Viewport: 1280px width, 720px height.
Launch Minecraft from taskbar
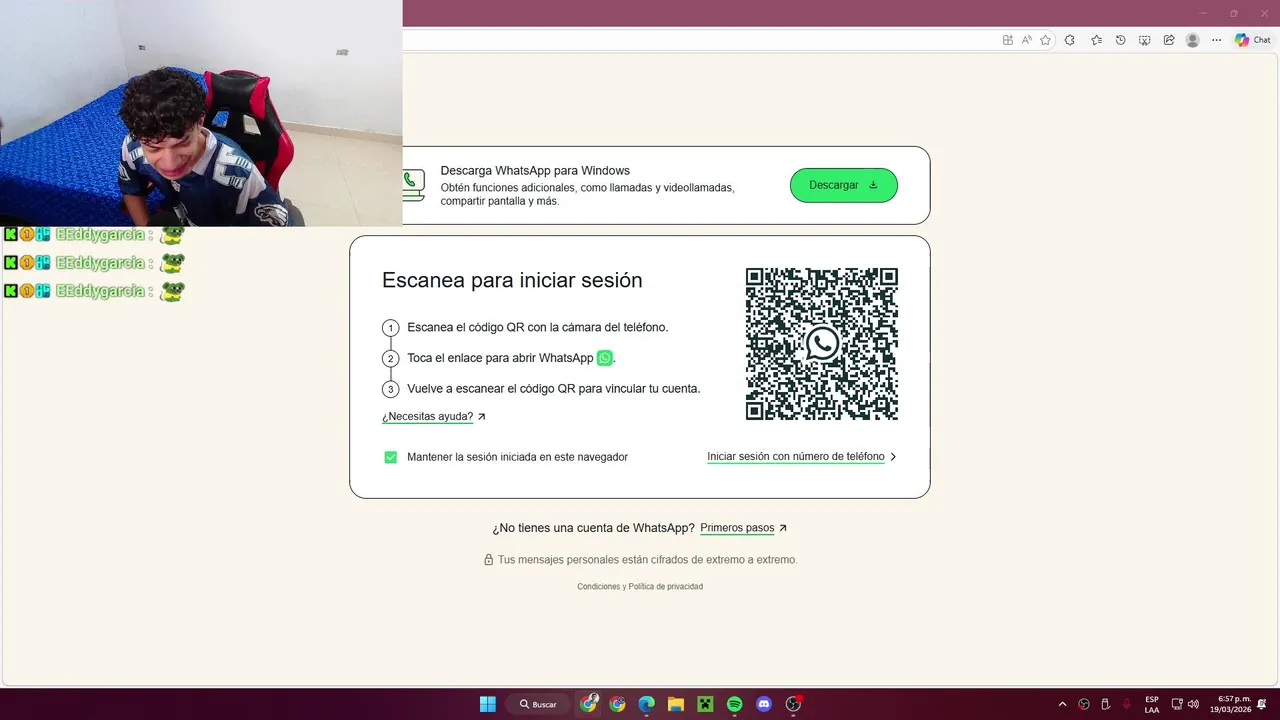[x=704, y=704]
